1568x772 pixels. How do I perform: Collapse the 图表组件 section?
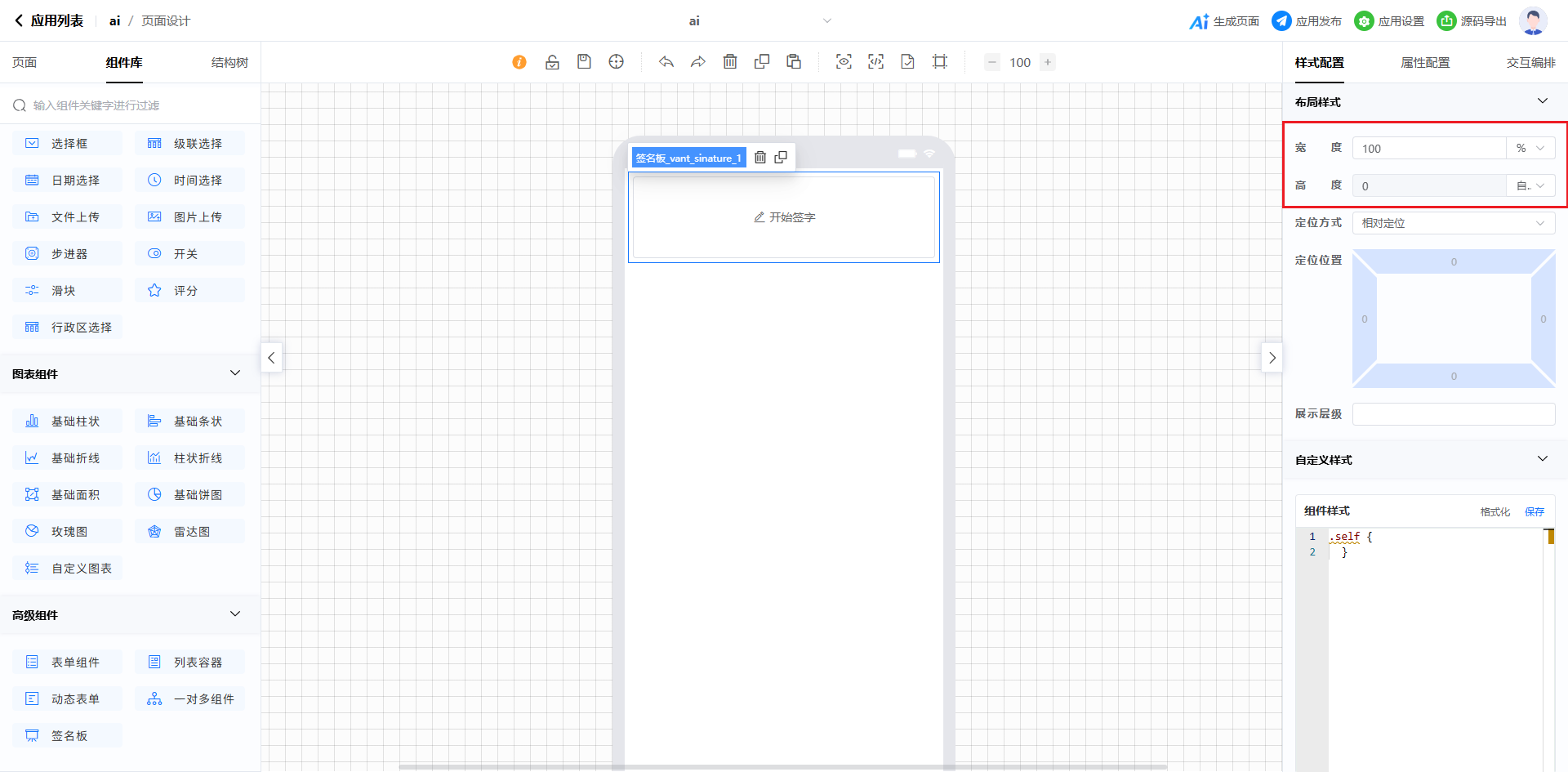[x=235, y=373]
